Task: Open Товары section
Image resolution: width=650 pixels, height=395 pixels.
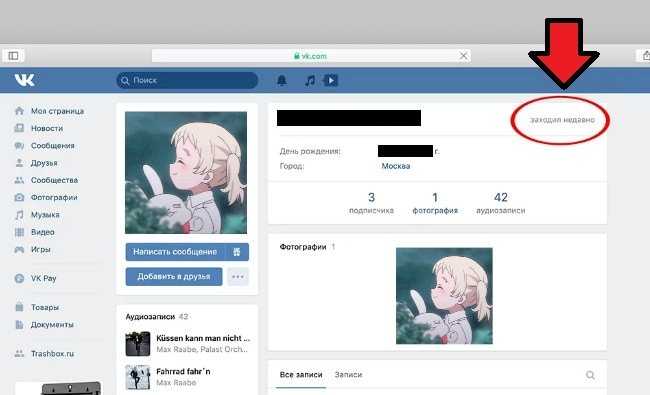Action: 45,308
